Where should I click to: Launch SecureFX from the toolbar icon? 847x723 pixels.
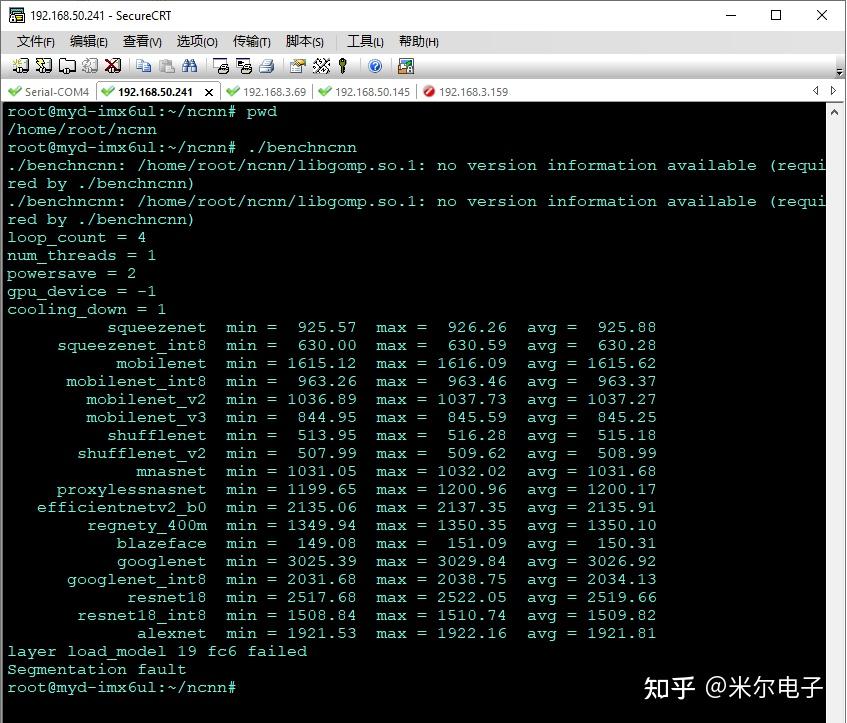click(x=403, y=66)
